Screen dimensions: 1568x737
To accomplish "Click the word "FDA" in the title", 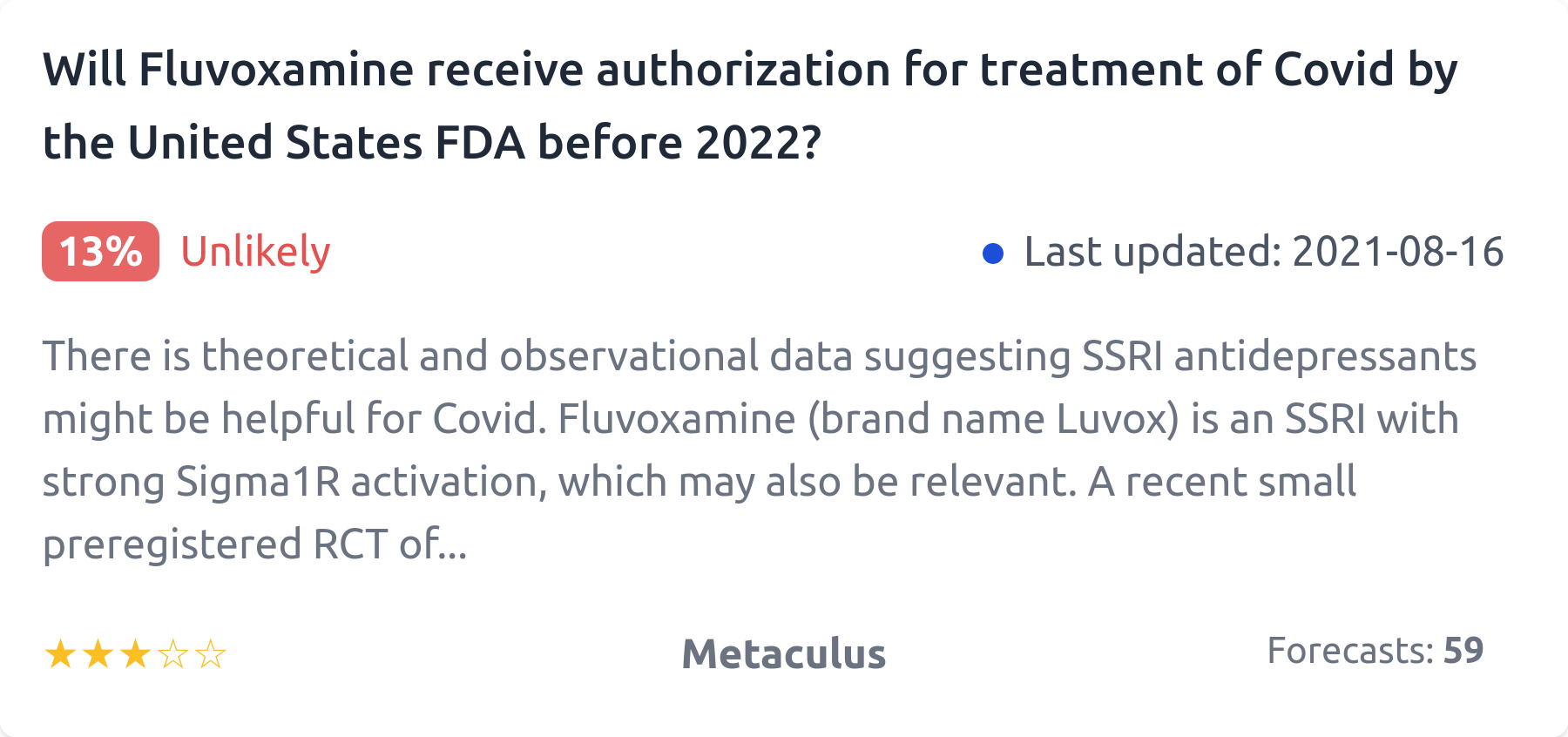I will (x=480, y=143).
